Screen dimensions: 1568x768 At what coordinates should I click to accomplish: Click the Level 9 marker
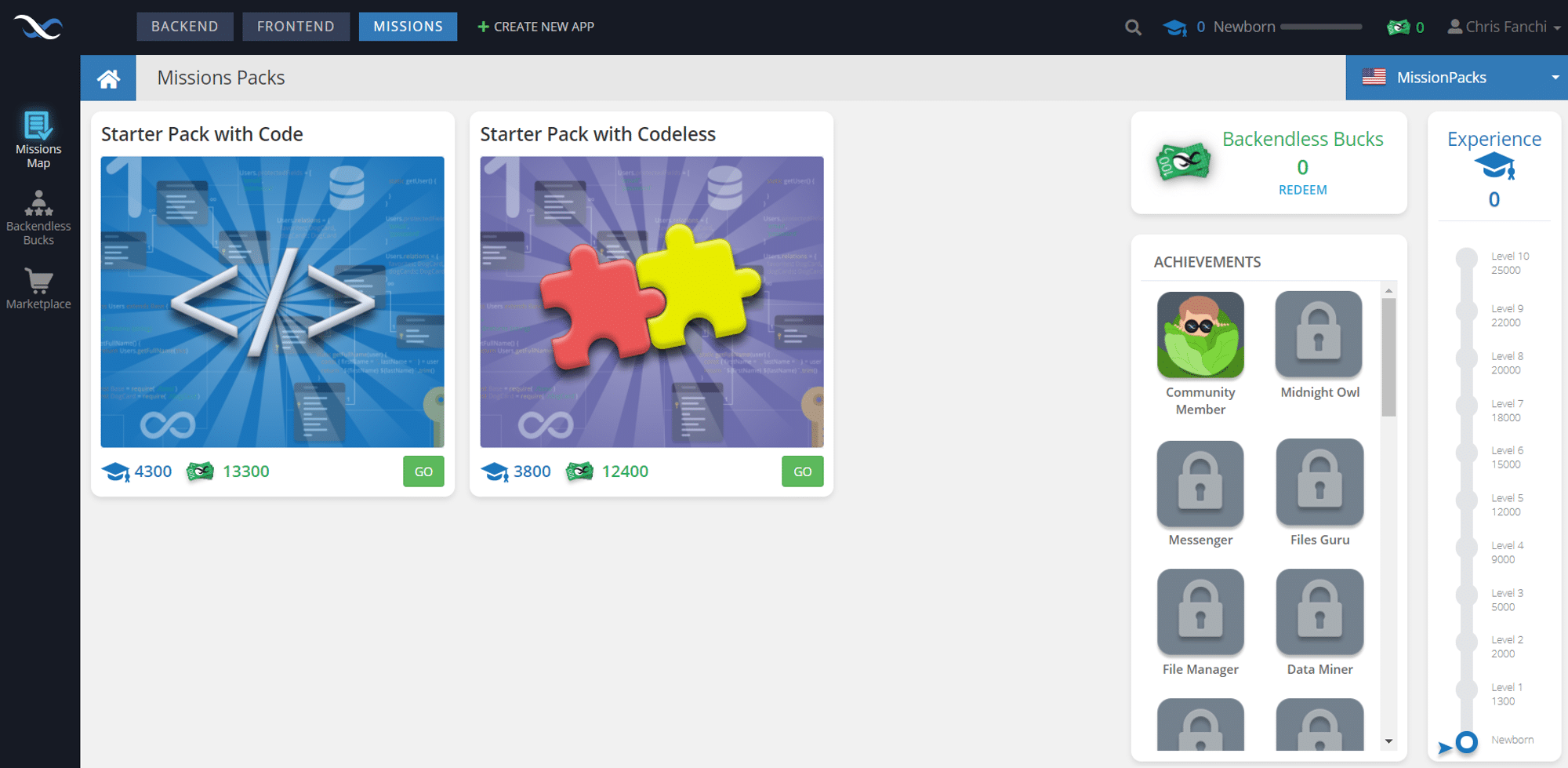(x=1467, y=311)
